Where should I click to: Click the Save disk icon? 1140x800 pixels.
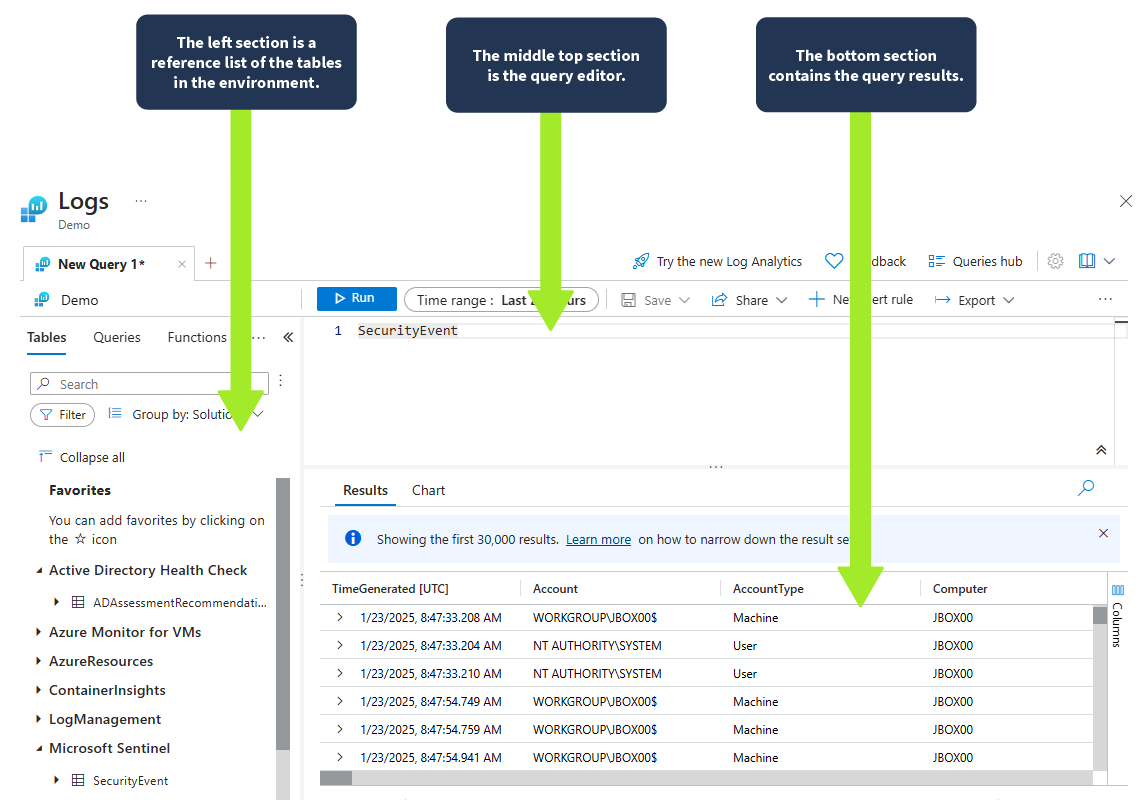pyautogui.click(x=628, y=300)
